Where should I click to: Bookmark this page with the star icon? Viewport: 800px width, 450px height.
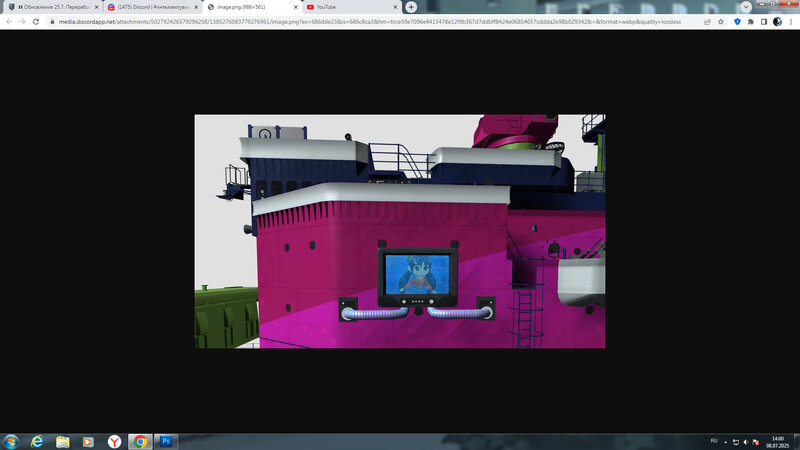click(721, 22)
